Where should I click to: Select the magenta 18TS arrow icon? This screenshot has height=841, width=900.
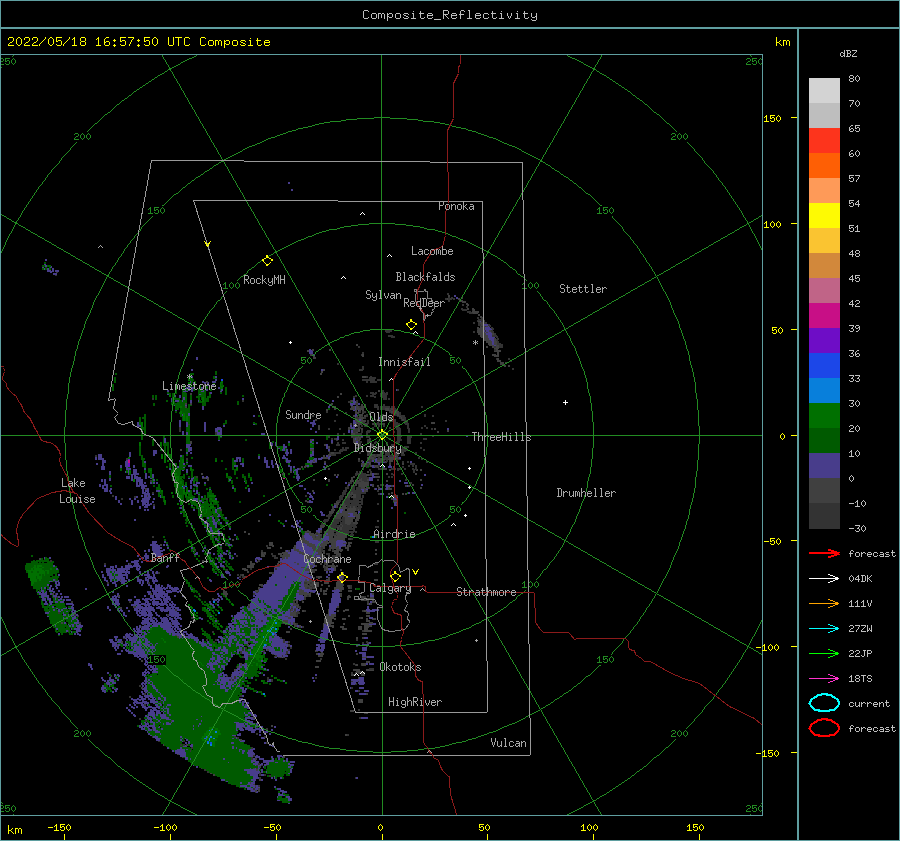(824, 679)
